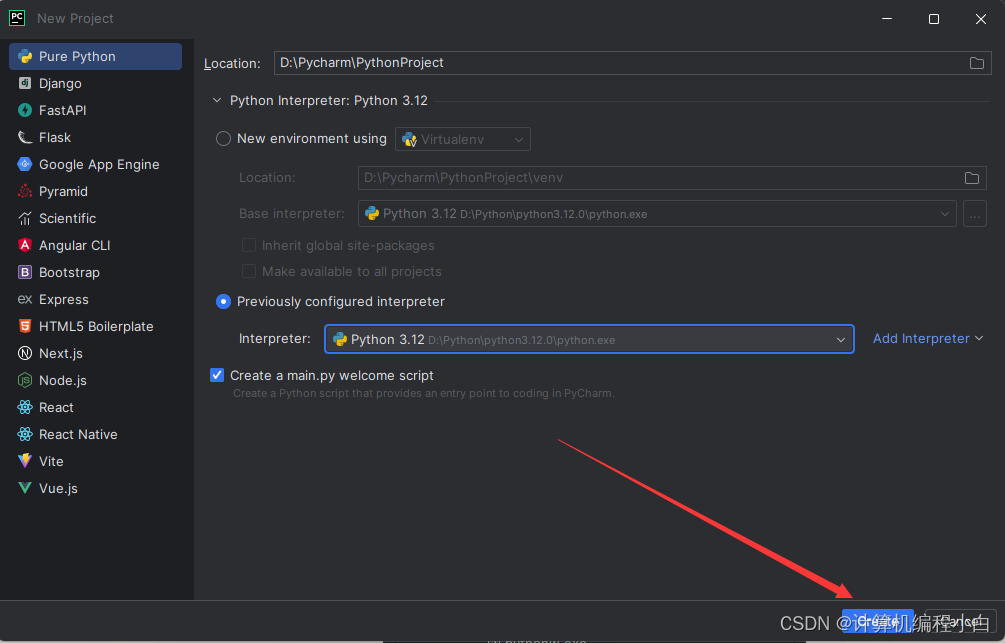Viewport: 1005px width, 643px height.
Task: Open the Base interpreter dropdown
Action: (x=657, y=214)
